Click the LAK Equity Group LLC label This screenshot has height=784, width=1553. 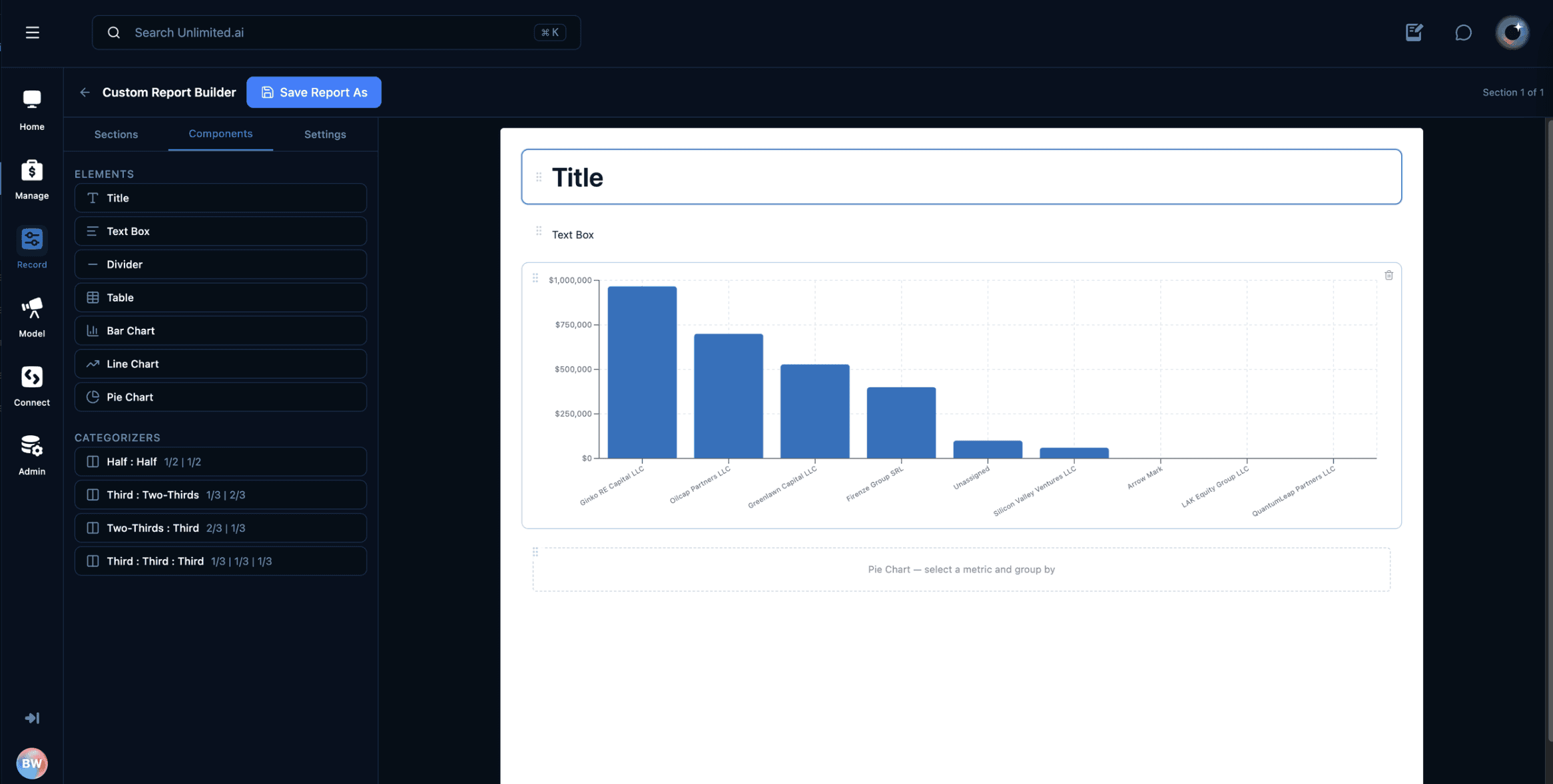pyautogui.click(x=1215, y=487)
